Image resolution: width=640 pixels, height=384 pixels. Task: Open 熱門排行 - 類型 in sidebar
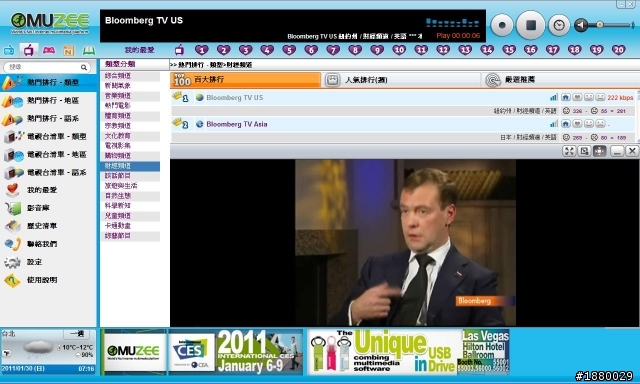click(x=48, y=82)
